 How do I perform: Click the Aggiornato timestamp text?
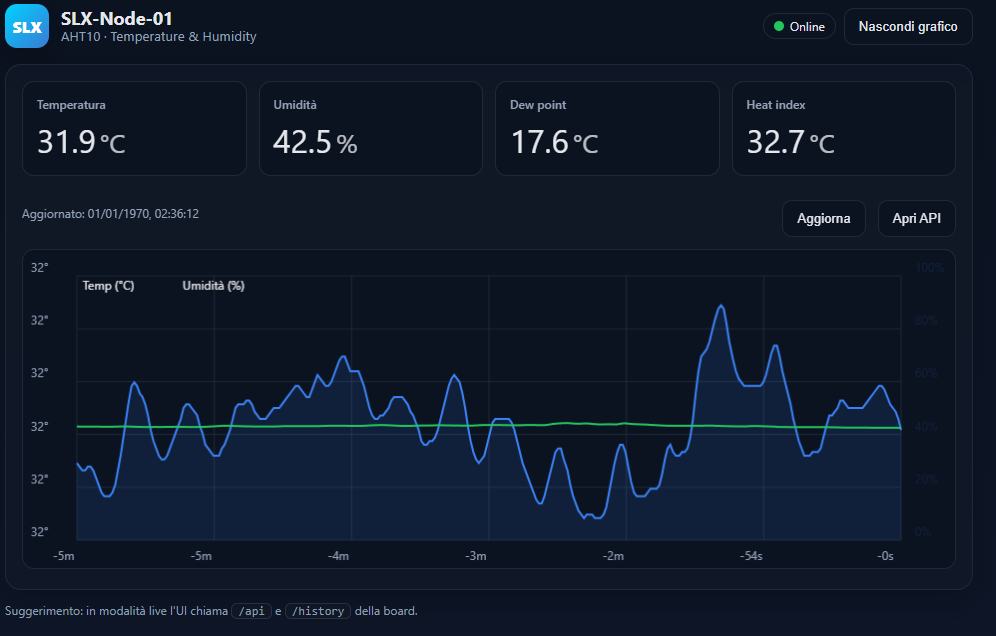point(110,214)
